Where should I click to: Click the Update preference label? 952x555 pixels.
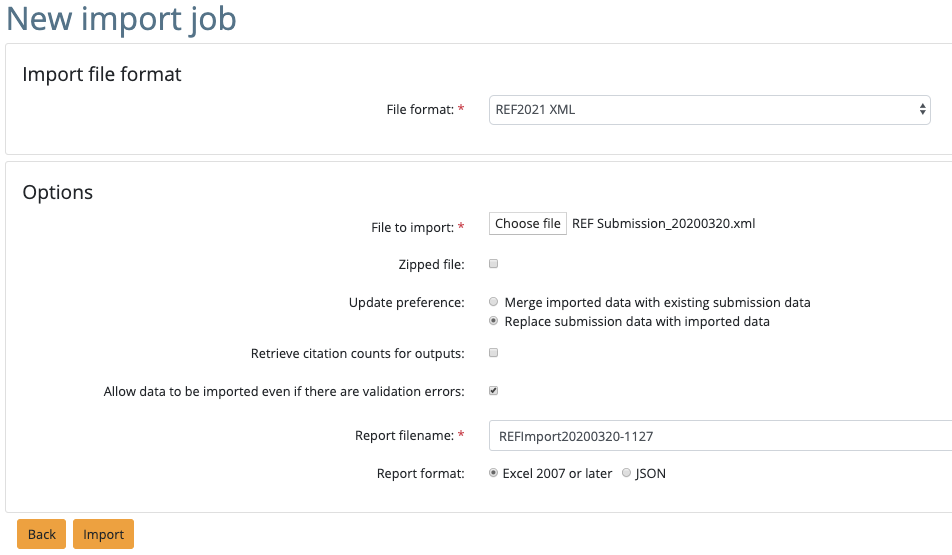[x=406, y=302]
